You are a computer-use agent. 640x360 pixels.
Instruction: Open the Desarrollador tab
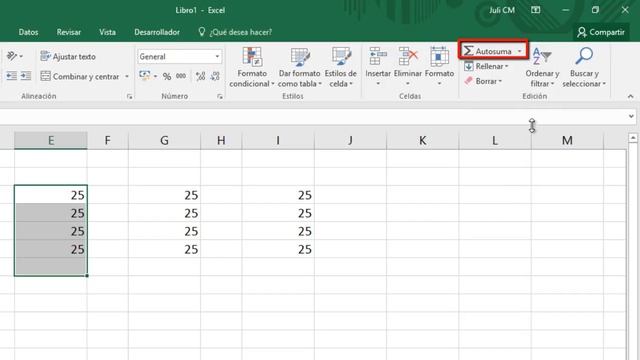(157, 32)
